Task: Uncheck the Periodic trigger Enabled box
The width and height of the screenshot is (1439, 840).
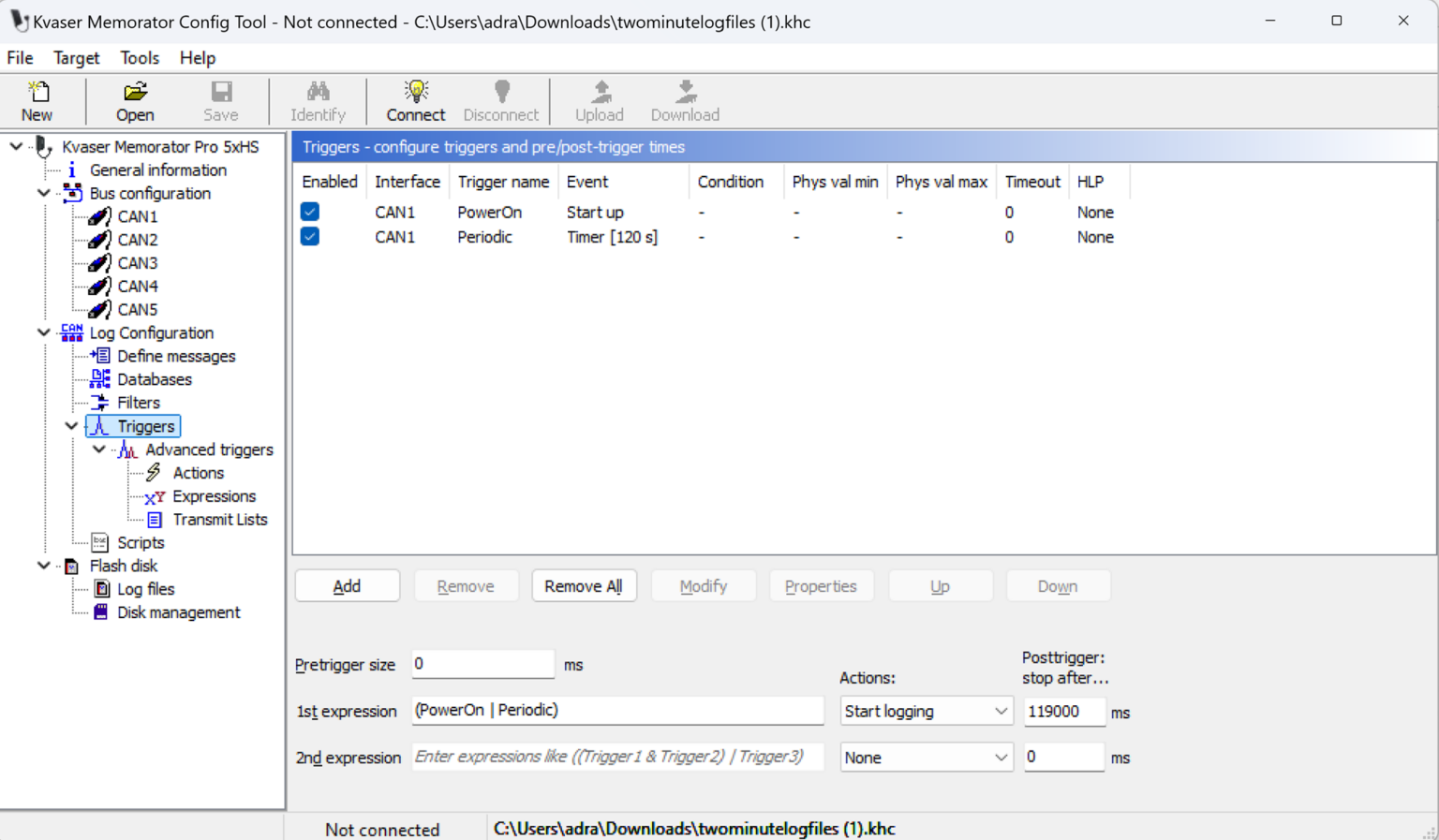Action: click(x=309, y=237)
